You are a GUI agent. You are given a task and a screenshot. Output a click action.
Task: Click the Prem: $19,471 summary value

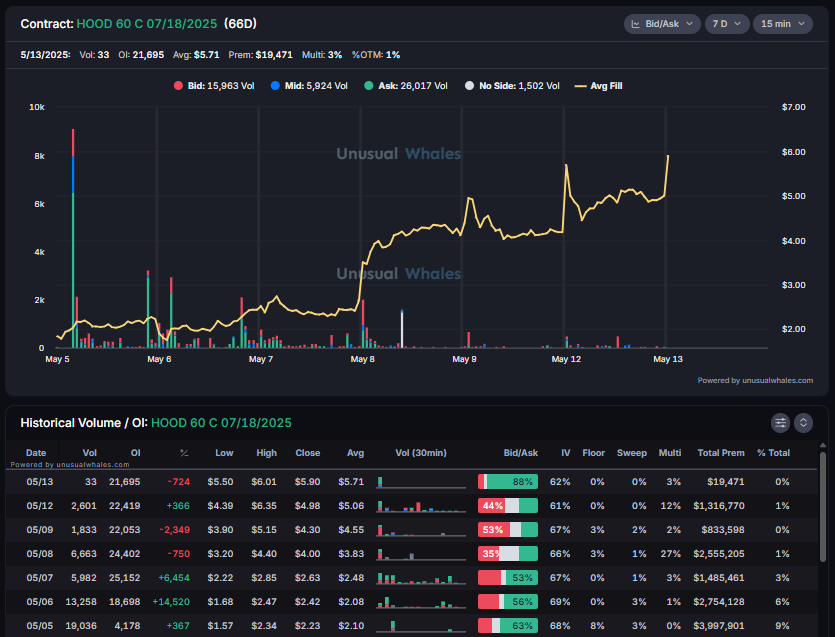point(260,55)
